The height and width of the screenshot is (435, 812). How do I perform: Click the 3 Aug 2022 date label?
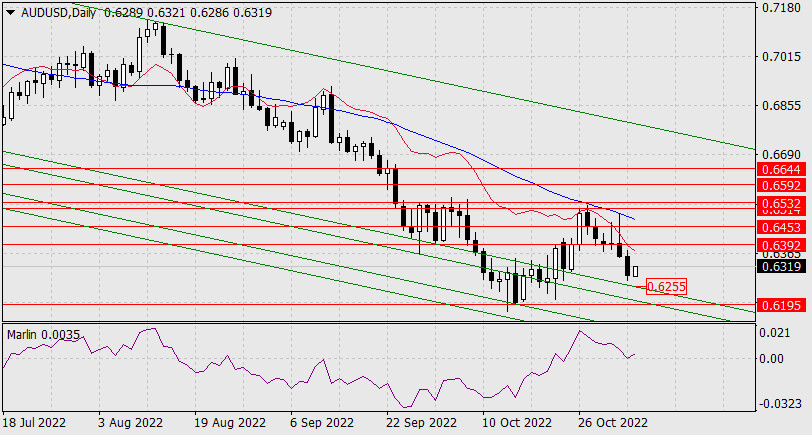[130, 423]
